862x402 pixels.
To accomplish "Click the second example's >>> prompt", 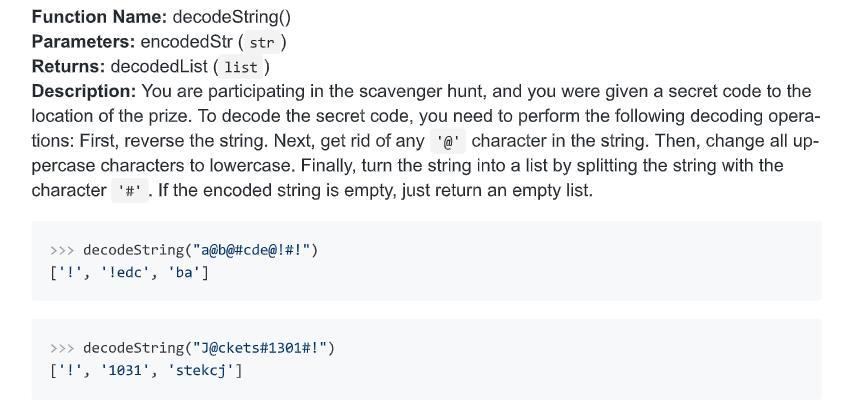I will click(62, 348).
